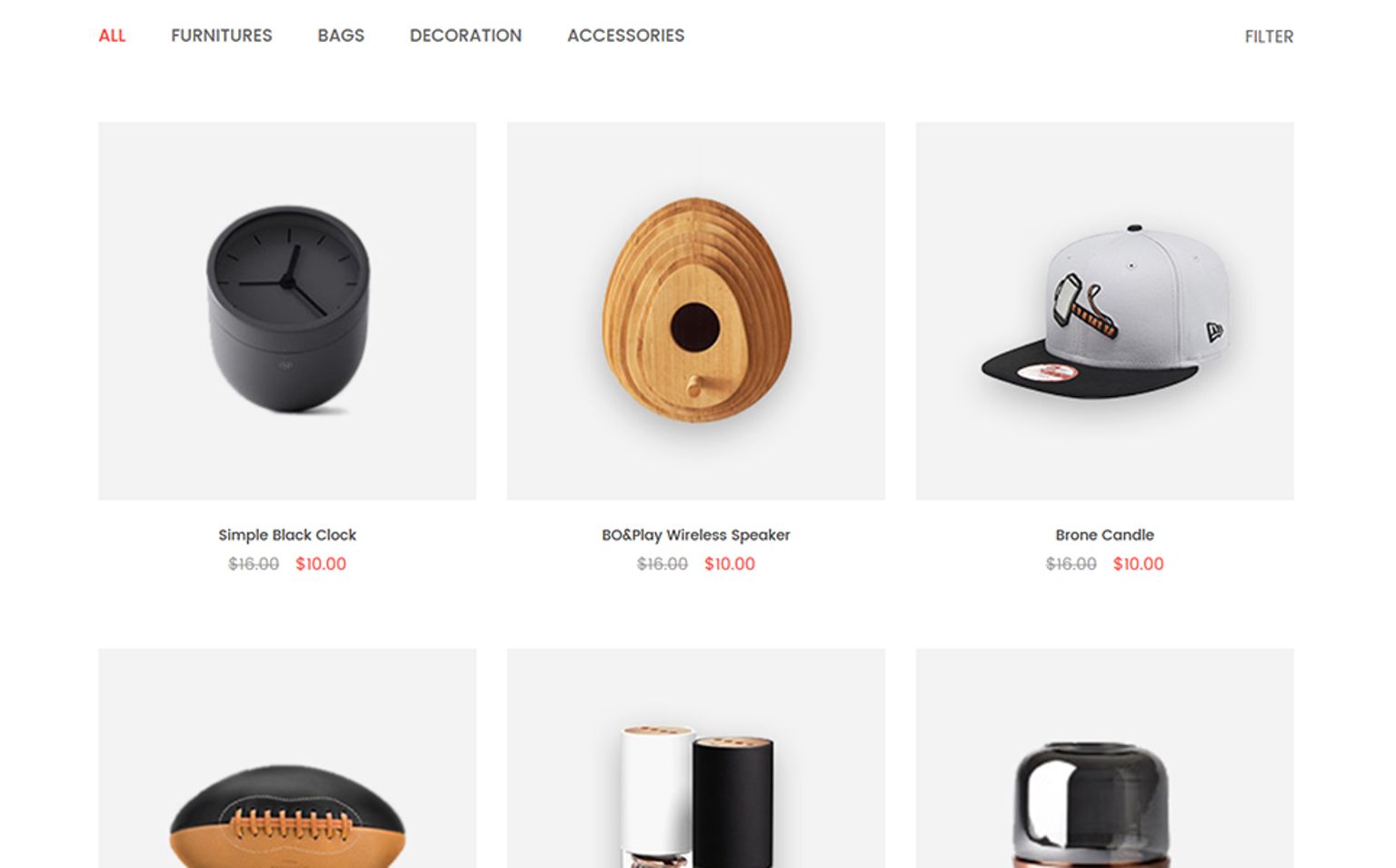Open the glass lamp product image
The image size is (1396, 868).
tap(1105, 758)
